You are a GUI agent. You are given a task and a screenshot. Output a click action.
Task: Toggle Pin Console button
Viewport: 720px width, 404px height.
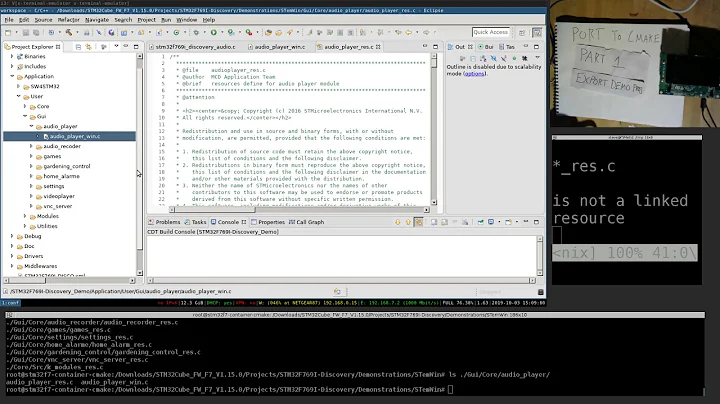480,222
